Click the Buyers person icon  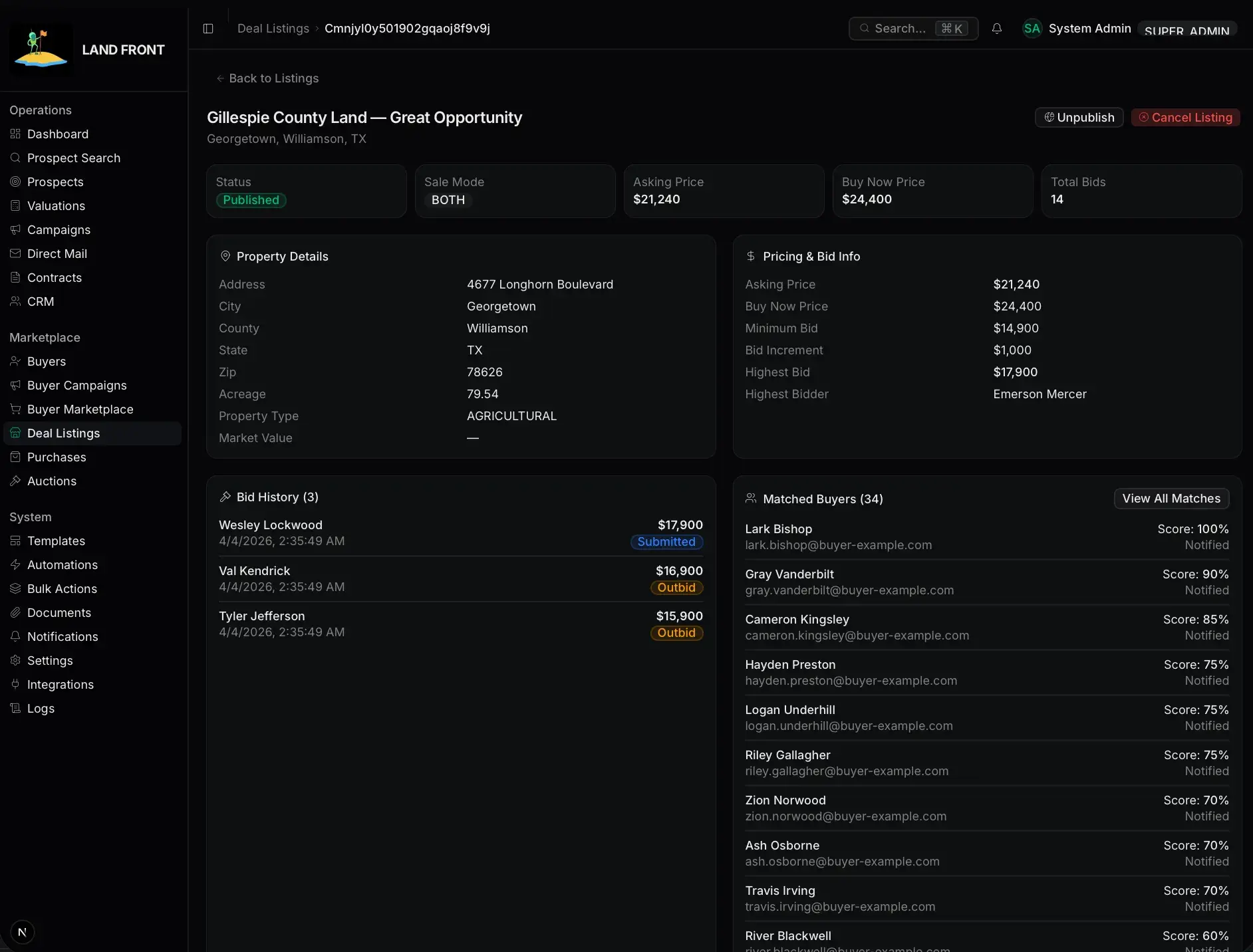point(15,361)
